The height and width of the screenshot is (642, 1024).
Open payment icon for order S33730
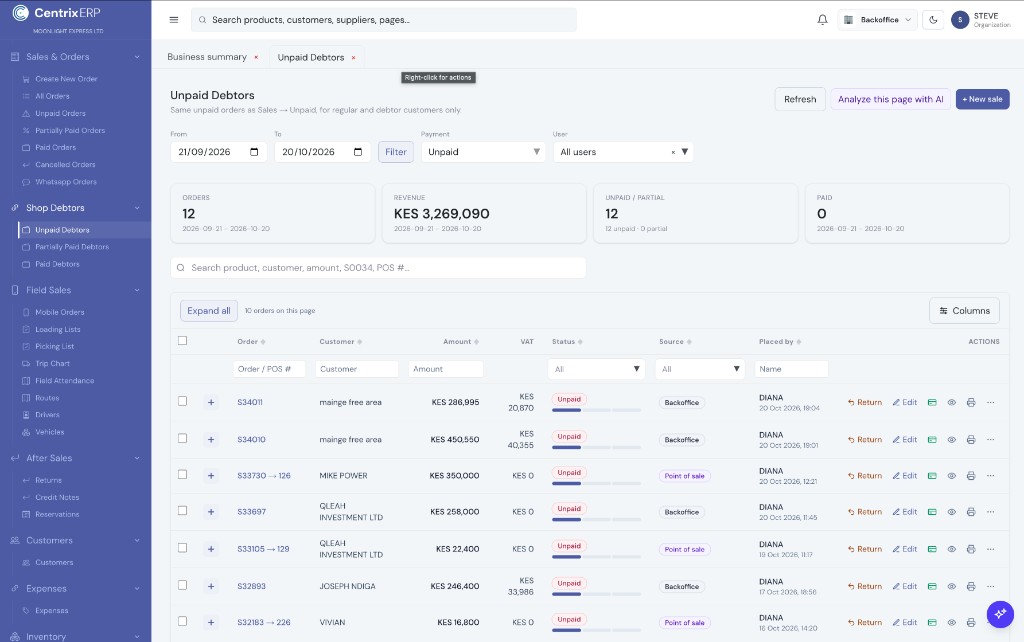[x=932, y=476]
